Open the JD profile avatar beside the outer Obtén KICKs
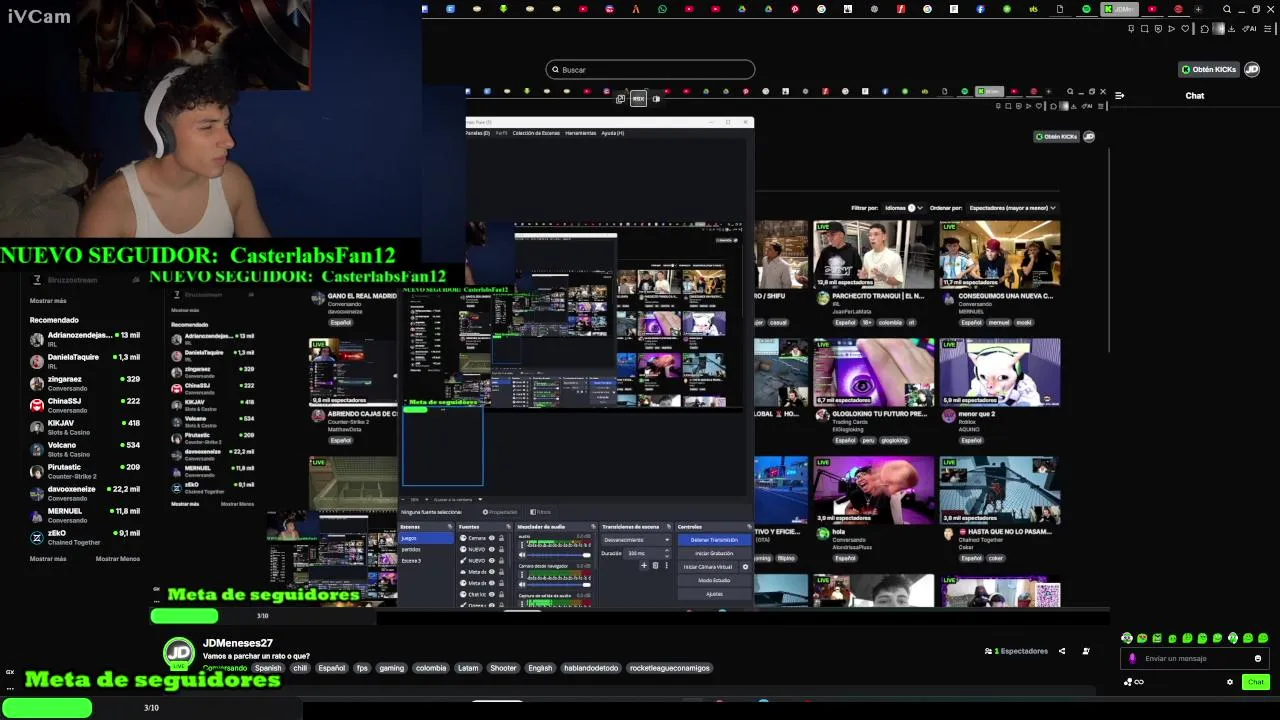 click(1252, 69)
